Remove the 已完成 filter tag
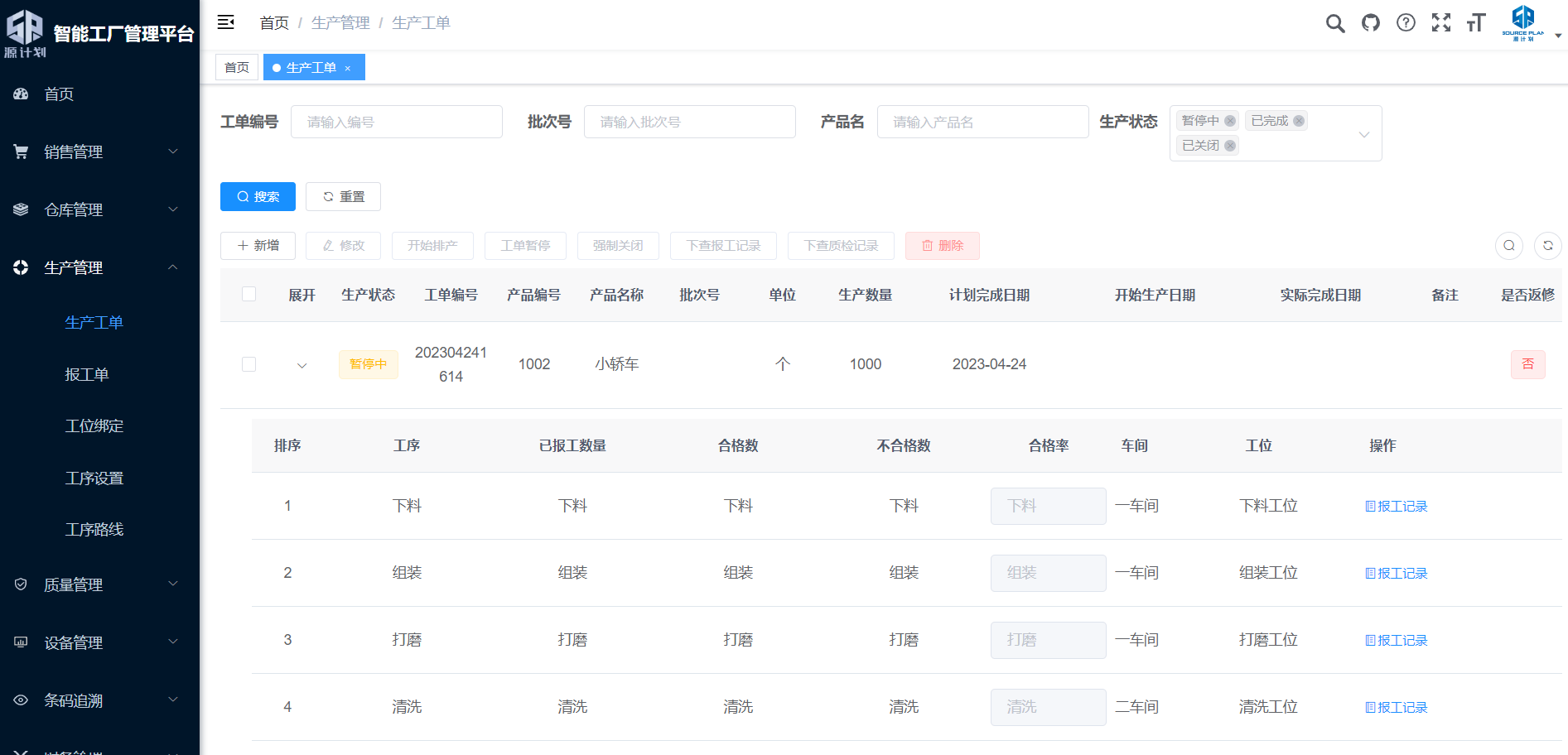This screenshot has height=755, width=1568. click(1299, 121)
